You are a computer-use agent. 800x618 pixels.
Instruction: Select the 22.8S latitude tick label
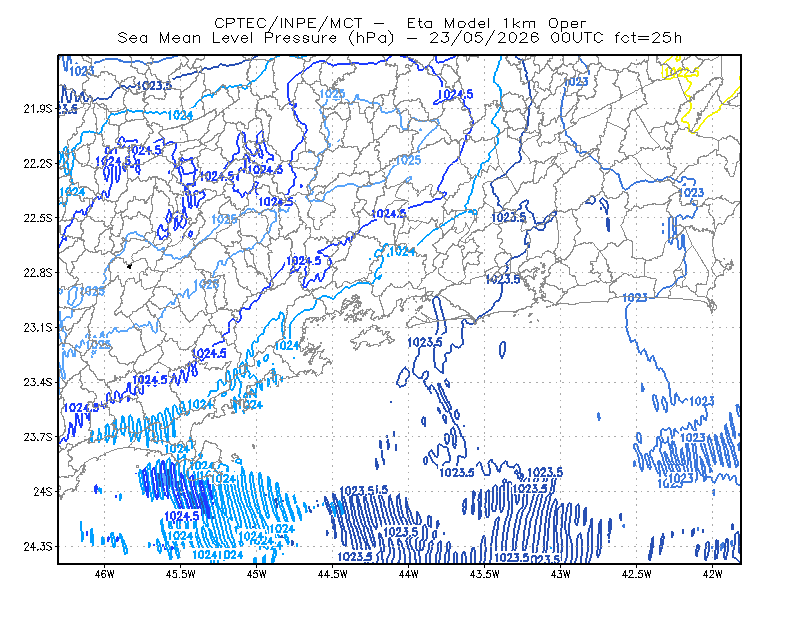(x=38, y=273)
